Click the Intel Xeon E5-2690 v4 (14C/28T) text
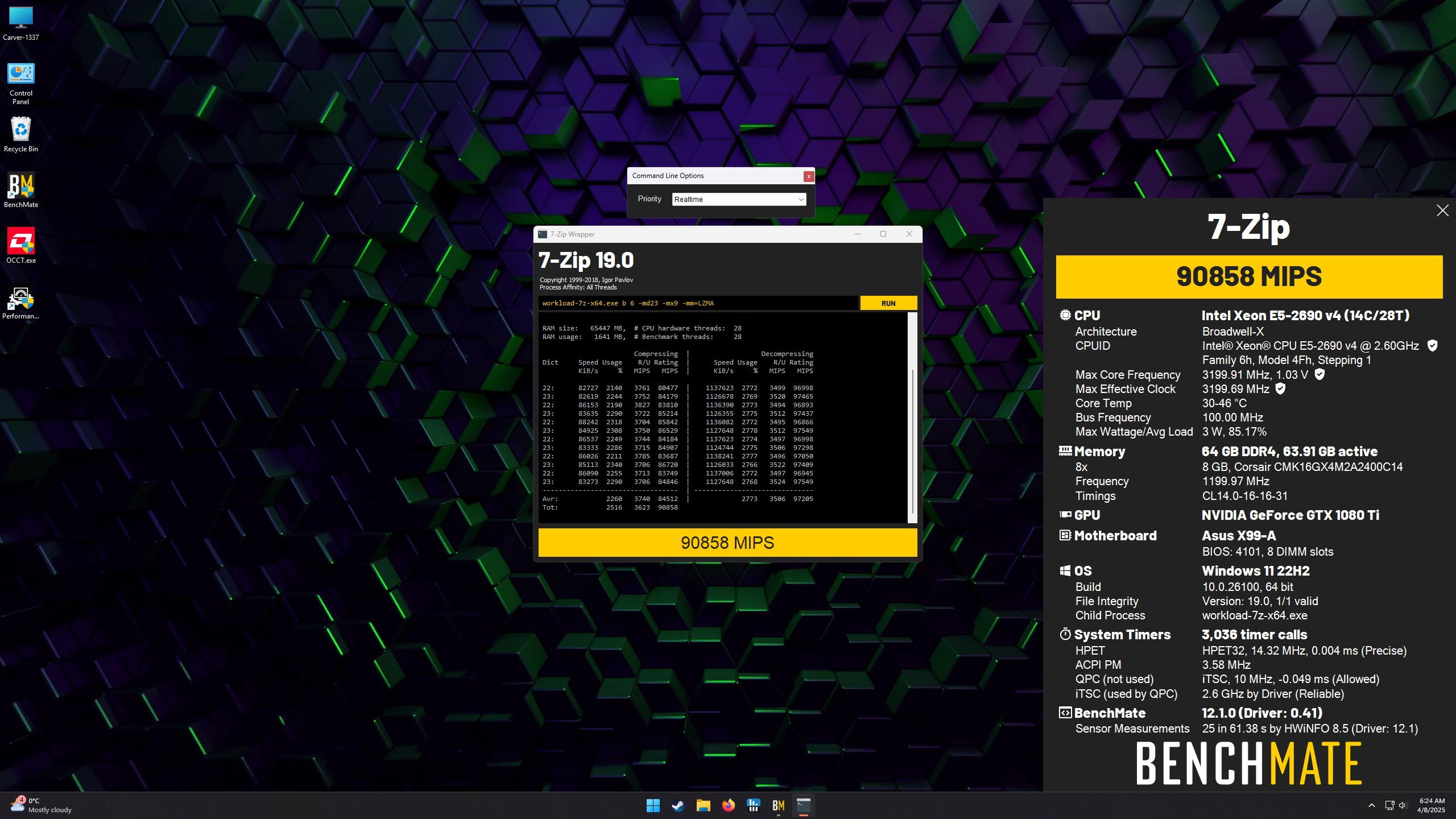This screenshot has width=1456, height=819. [1305, 316]
